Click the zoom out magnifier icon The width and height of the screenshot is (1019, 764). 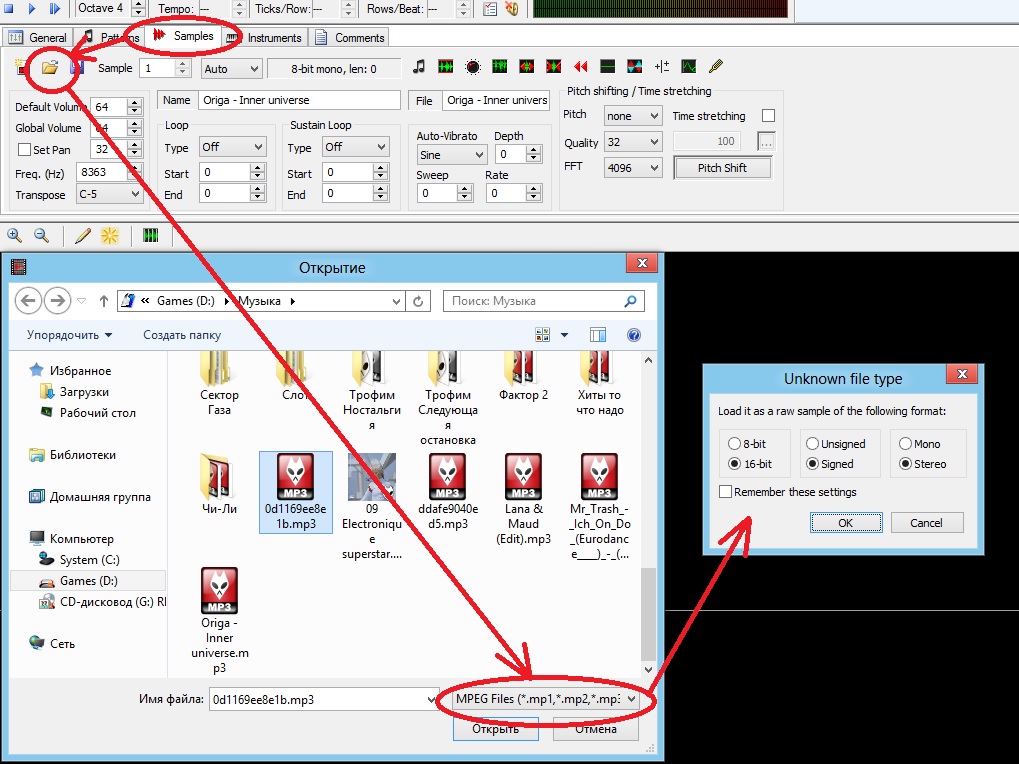coord(42,235)
